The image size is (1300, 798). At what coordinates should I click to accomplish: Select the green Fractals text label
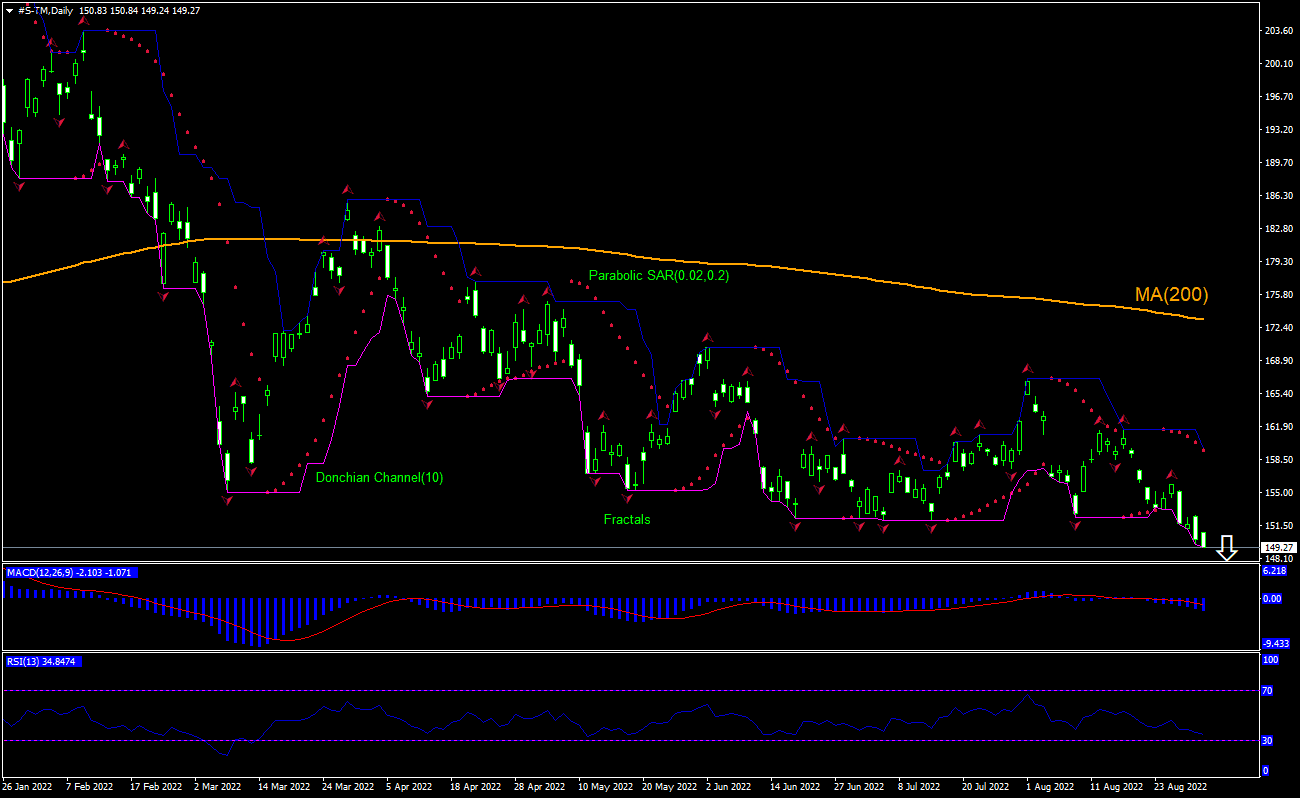pos(626,519)
